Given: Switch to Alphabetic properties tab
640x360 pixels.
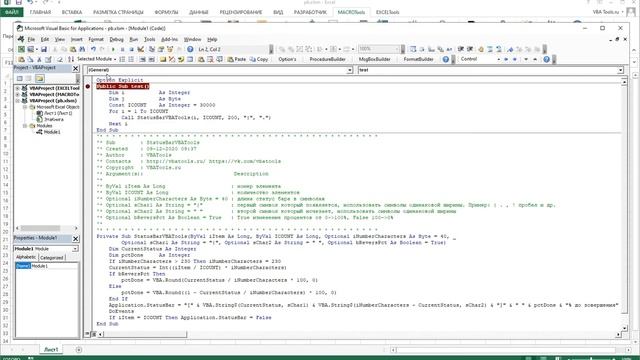Looking at the screenshot, I should click(26, 257).
